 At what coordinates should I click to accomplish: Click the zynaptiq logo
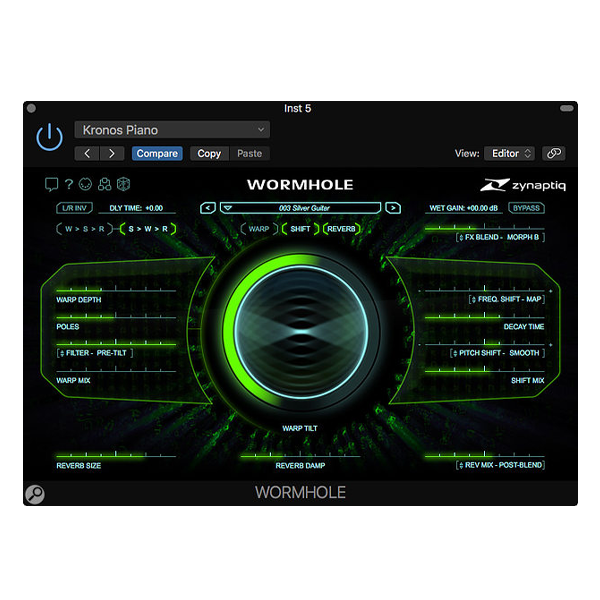[x=523, y=185]
